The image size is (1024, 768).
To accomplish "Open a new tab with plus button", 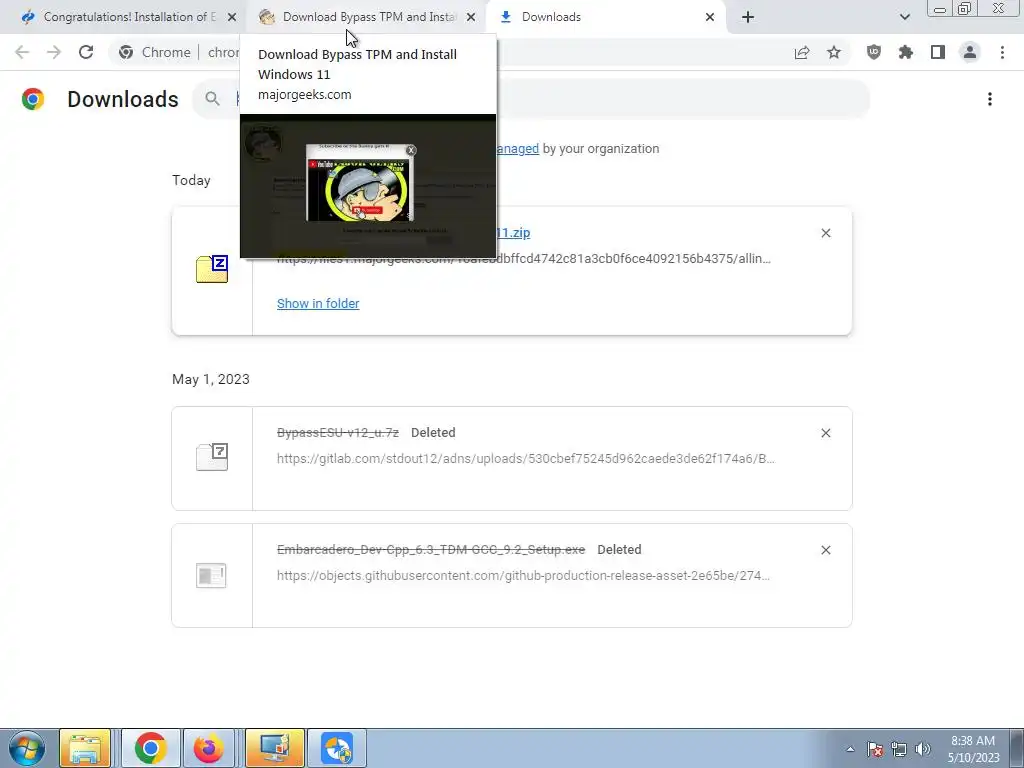I will [748, 17].
